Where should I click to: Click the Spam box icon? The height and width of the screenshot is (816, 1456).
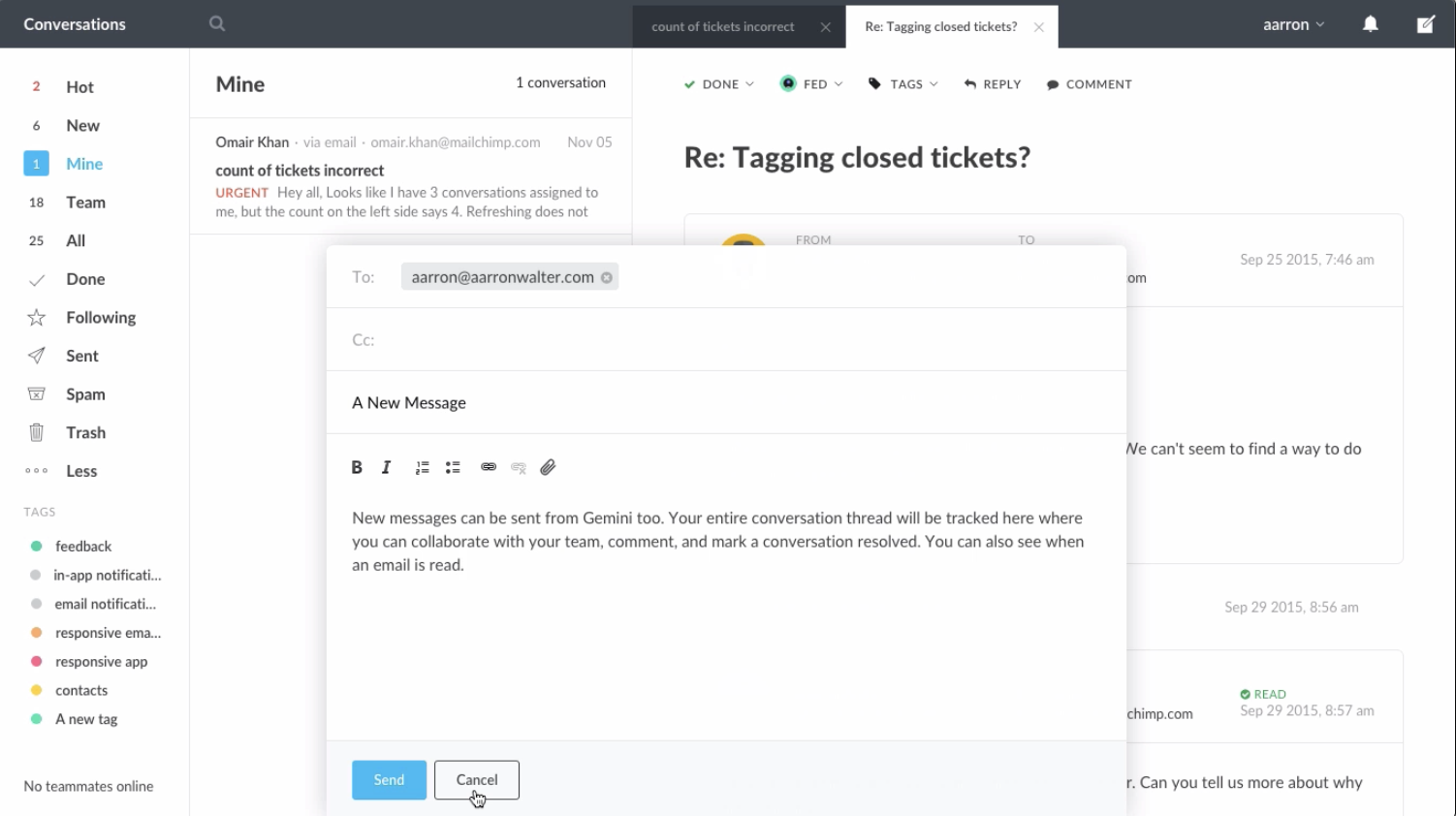(x=36, y=394)
